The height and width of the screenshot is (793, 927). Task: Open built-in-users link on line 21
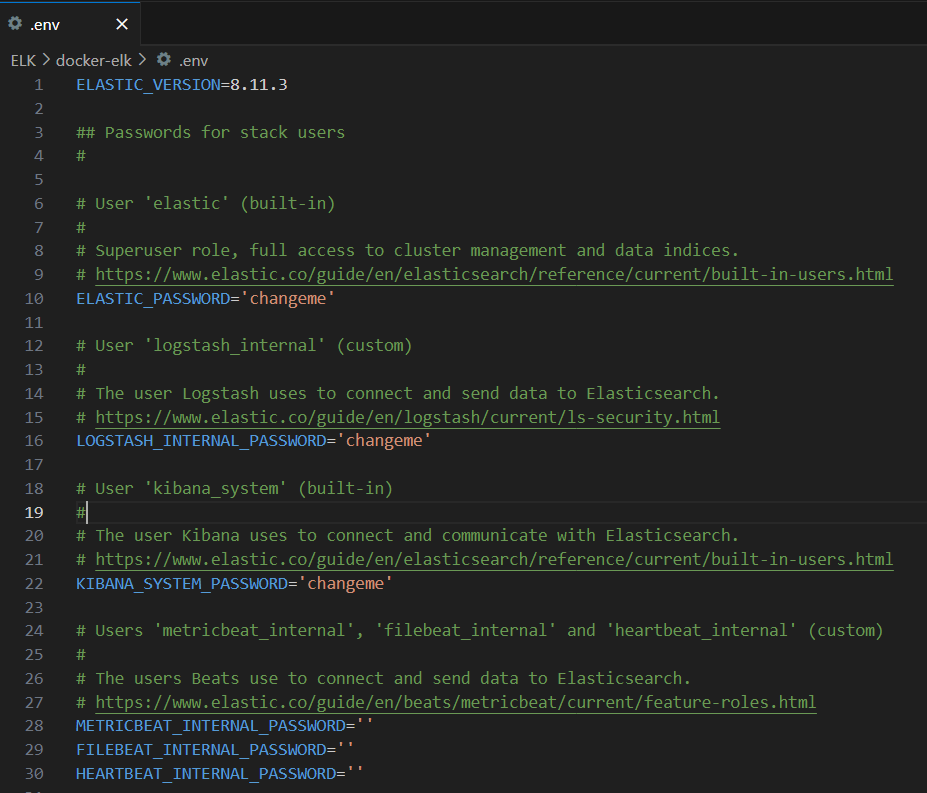point(494,559)
